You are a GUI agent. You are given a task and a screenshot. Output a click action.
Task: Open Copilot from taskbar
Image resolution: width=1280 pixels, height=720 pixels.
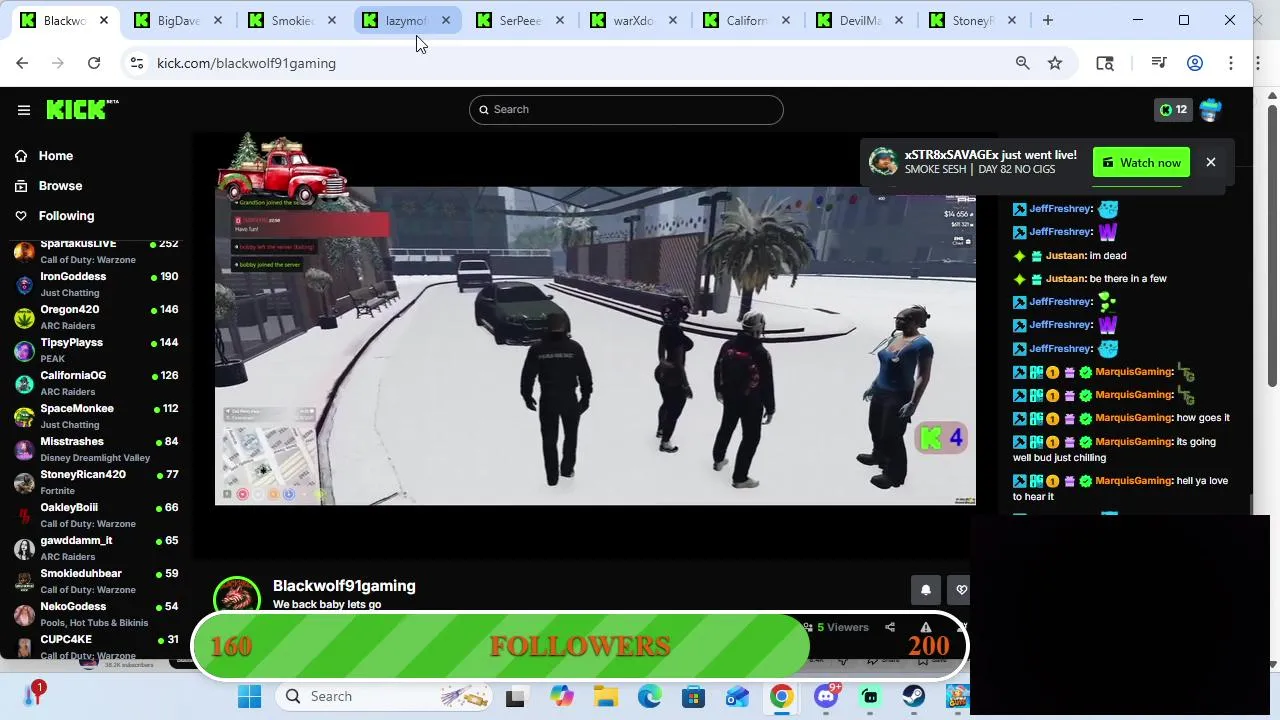coord(561,696)
